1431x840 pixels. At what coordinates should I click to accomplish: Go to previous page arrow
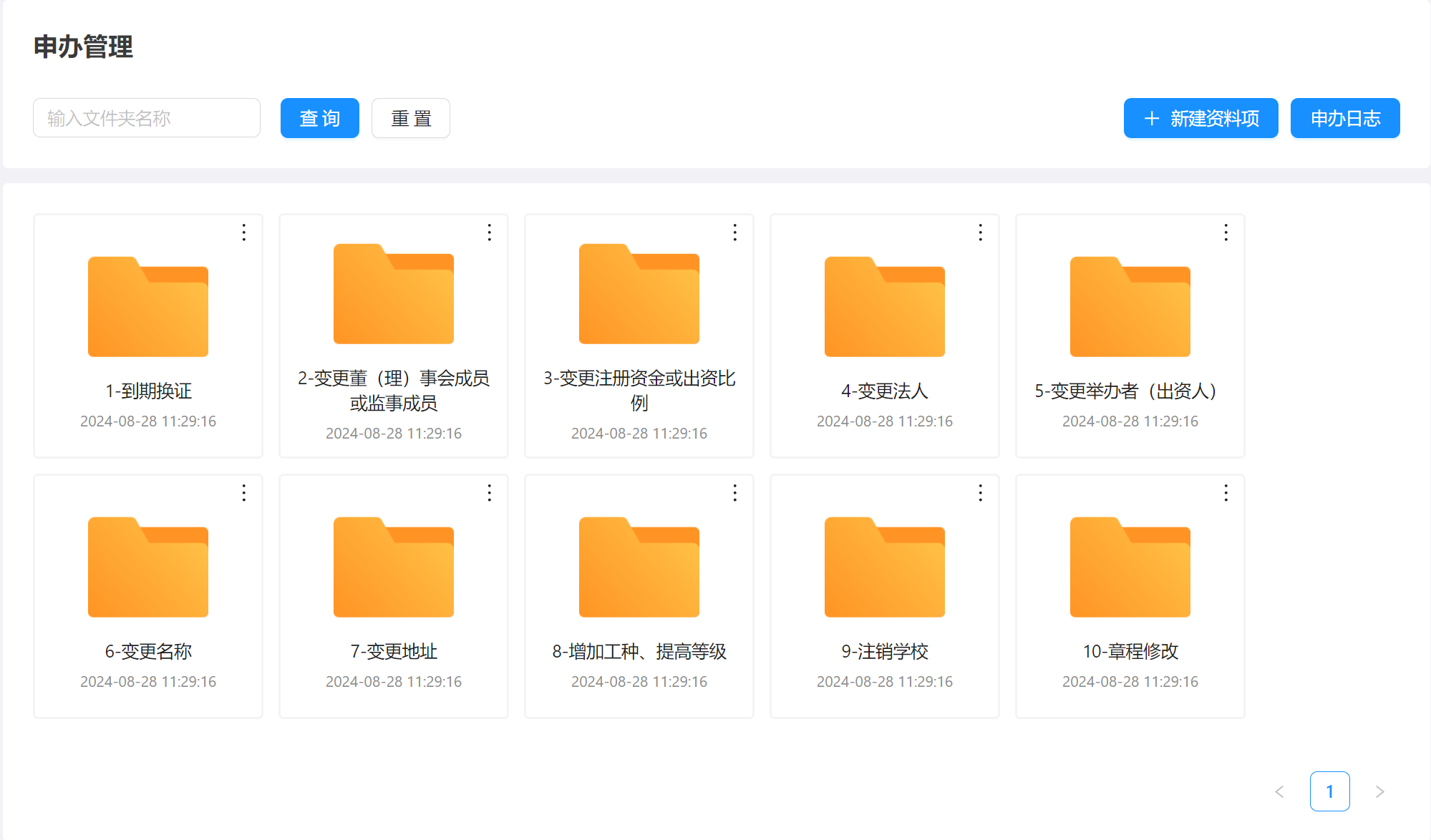click(1280, 791)
